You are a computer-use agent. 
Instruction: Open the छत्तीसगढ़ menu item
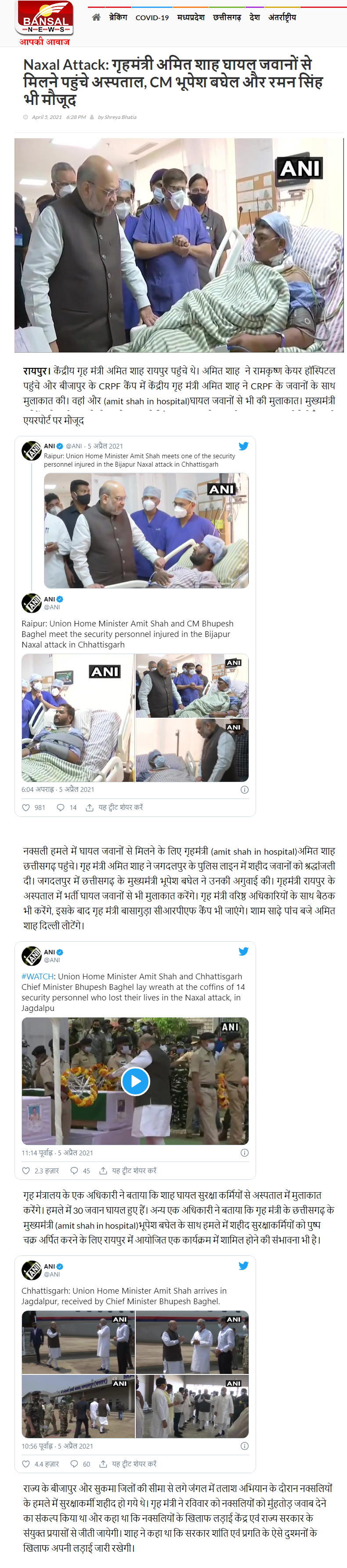pos(227,18)
